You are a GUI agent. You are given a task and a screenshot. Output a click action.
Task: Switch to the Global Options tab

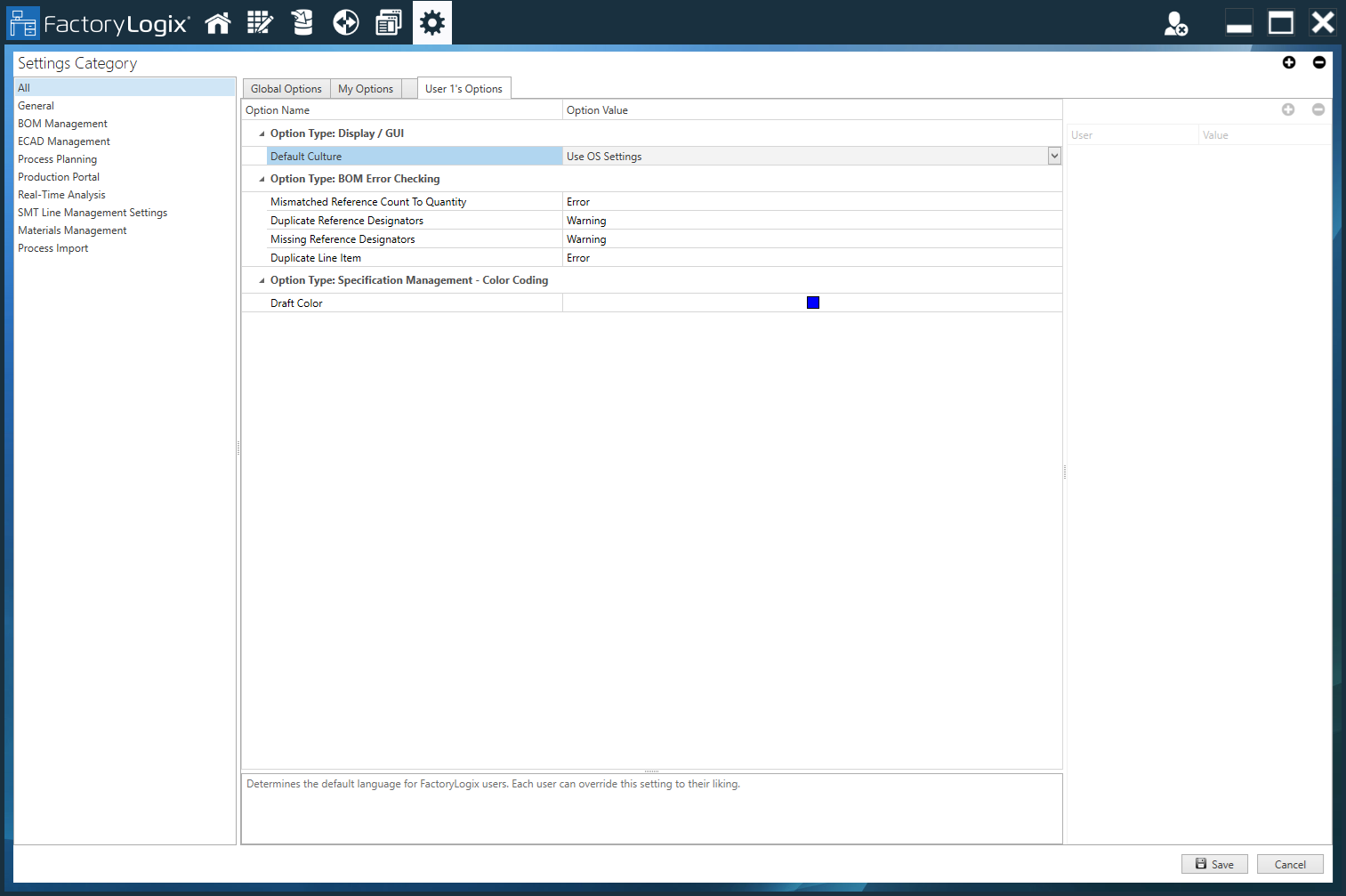tap(286, 88)
